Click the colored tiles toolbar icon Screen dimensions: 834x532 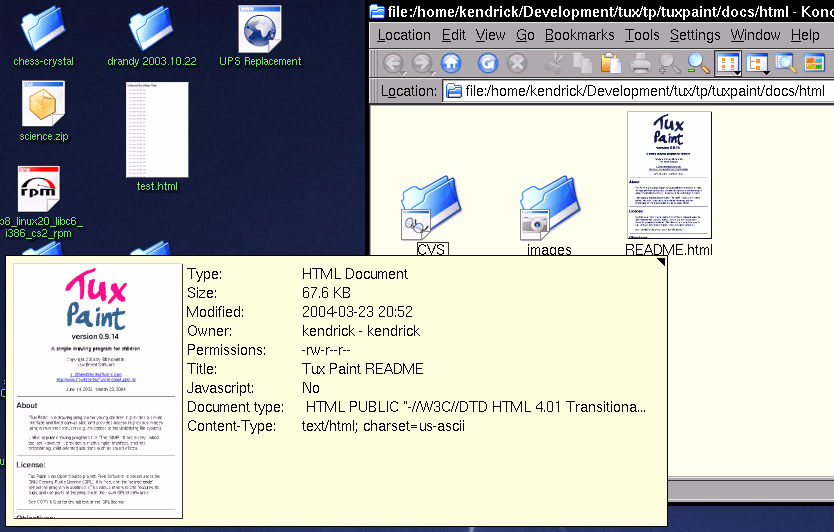[x=814, y=63]
